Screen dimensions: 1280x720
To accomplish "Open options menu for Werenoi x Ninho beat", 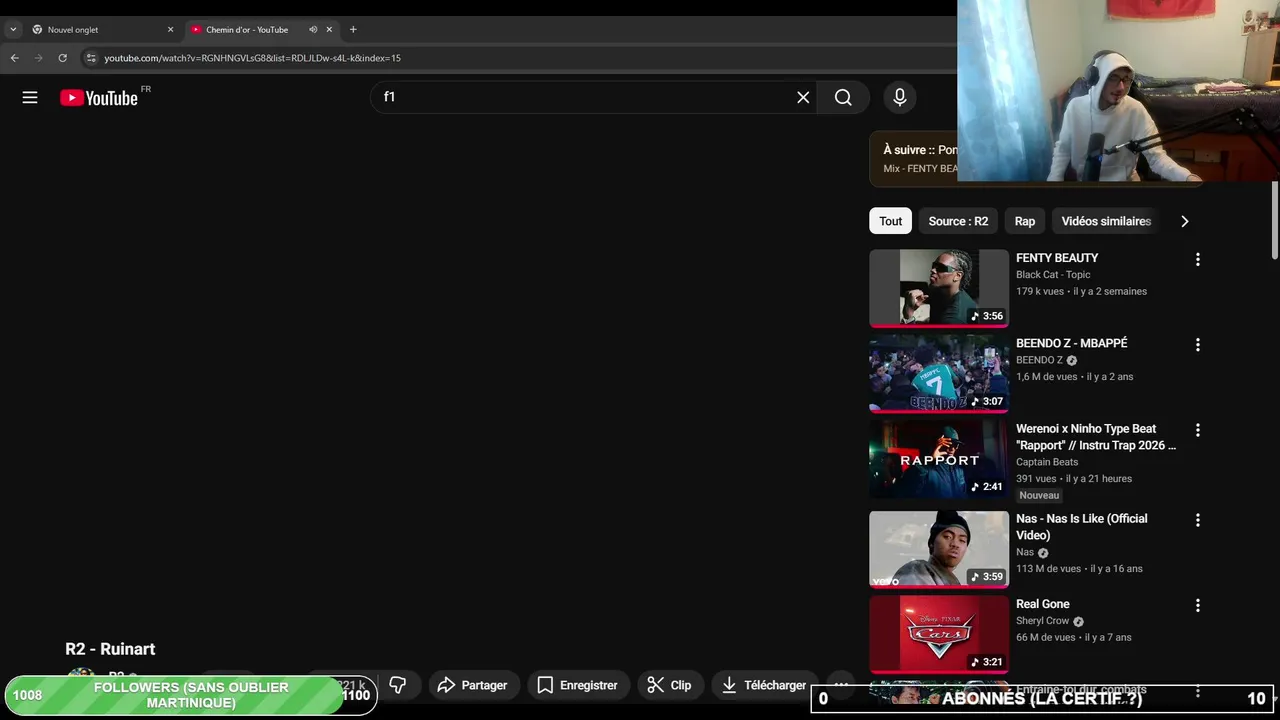I will pyautogui.click(x=1197, y=430).
